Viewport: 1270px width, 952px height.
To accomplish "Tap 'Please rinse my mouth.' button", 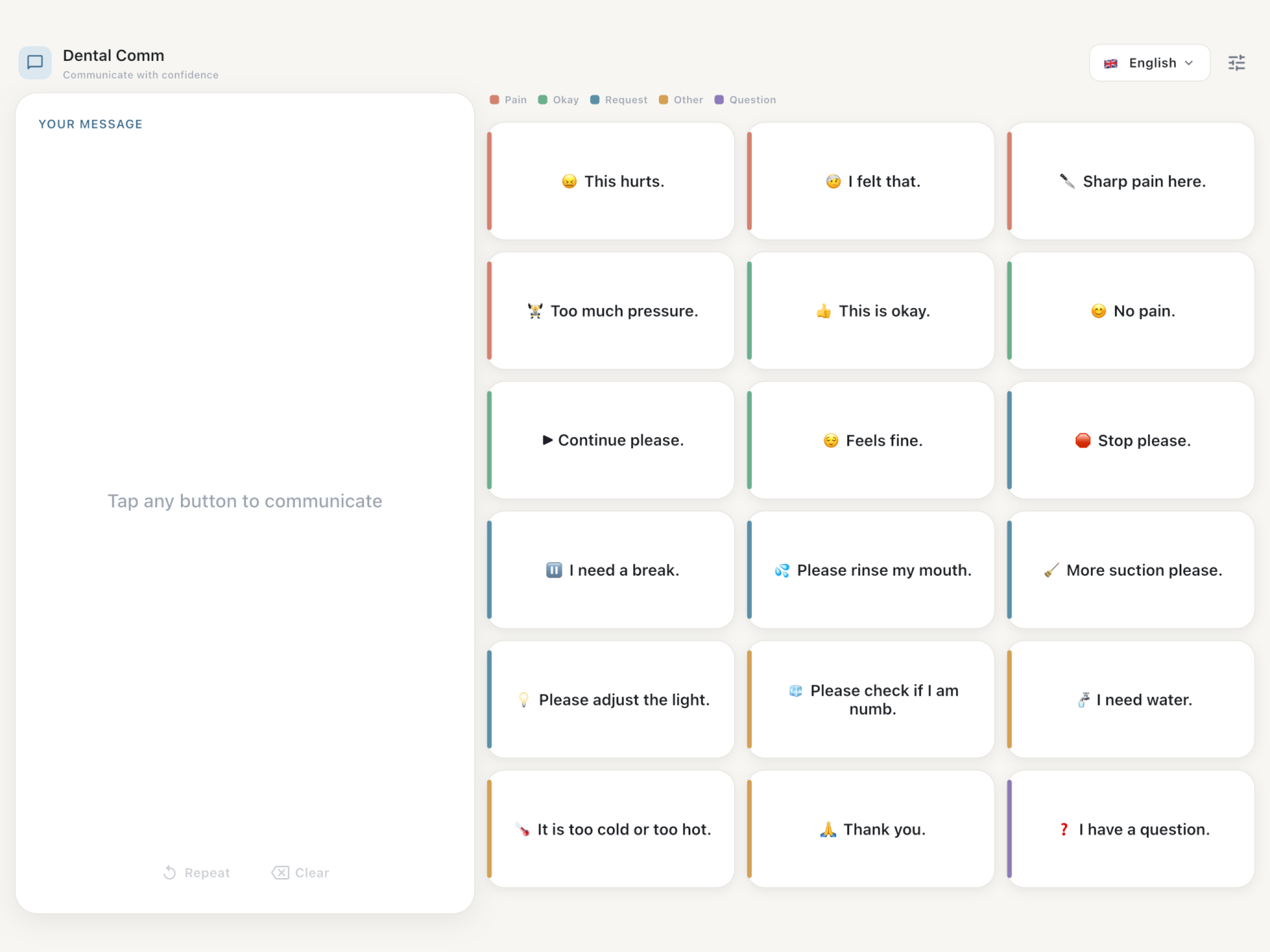I will click(870, 570).
